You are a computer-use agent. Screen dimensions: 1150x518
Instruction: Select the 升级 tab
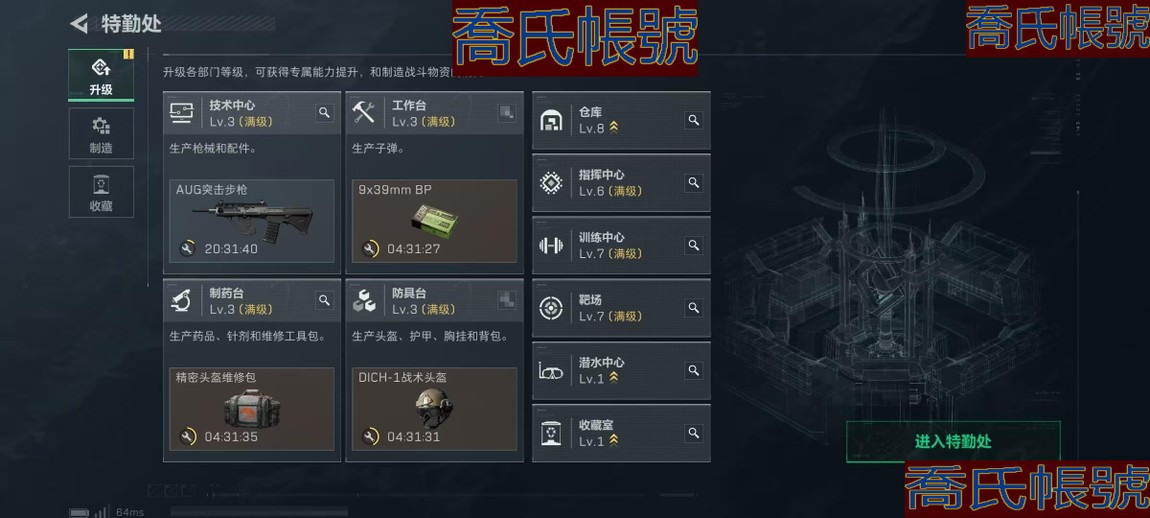pos(101,76)
